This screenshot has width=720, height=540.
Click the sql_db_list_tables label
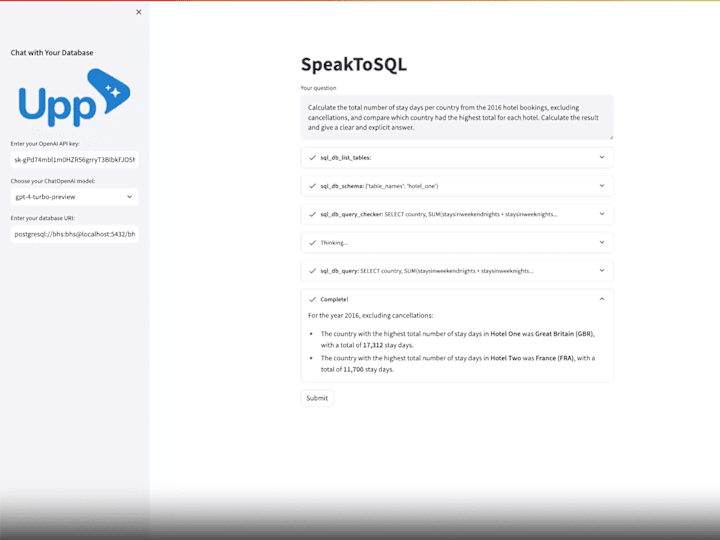pos(346,158)
